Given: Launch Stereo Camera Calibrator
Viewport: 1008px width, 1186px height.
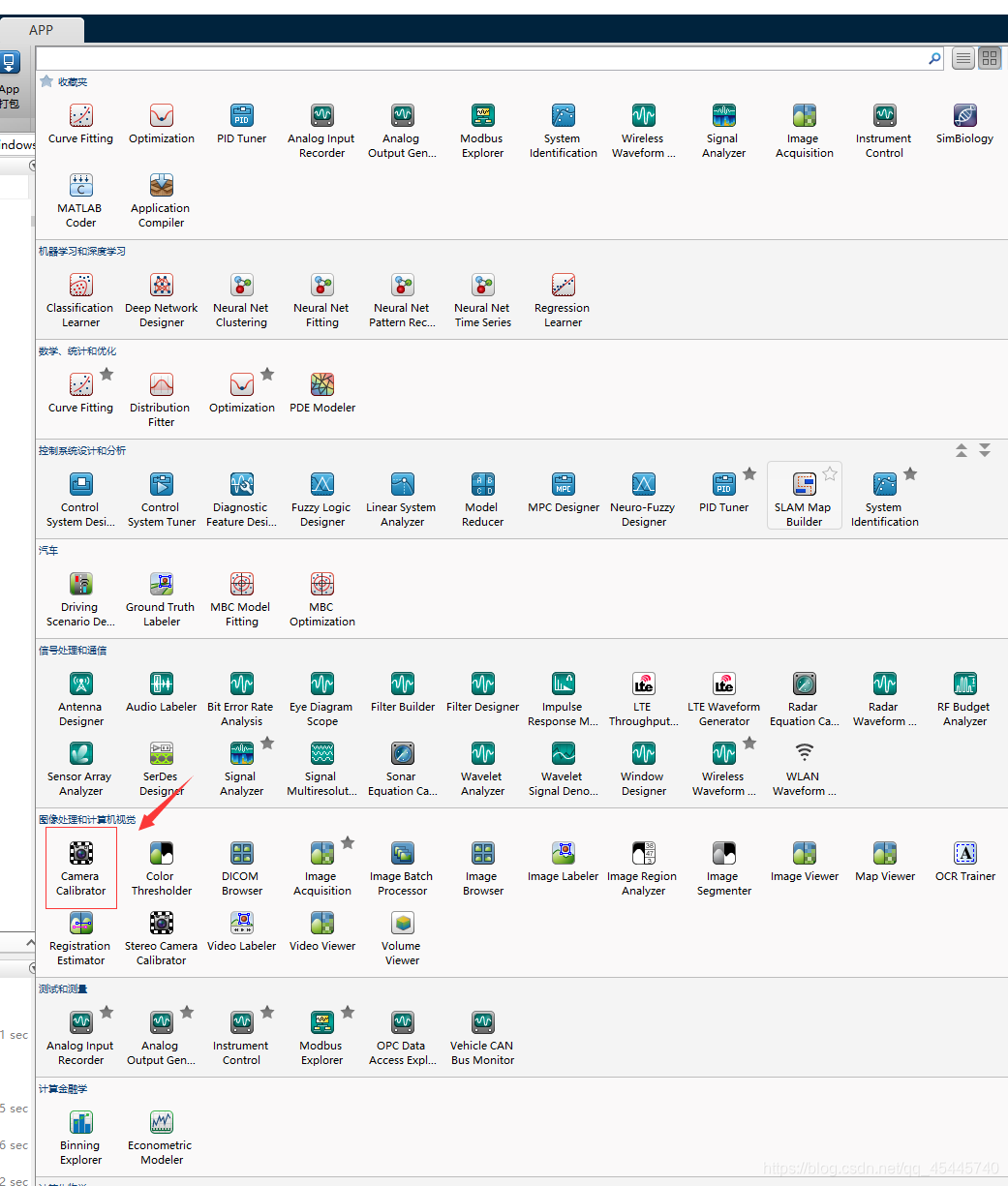Looking at the screenshot, I should [x=162, y=937].
